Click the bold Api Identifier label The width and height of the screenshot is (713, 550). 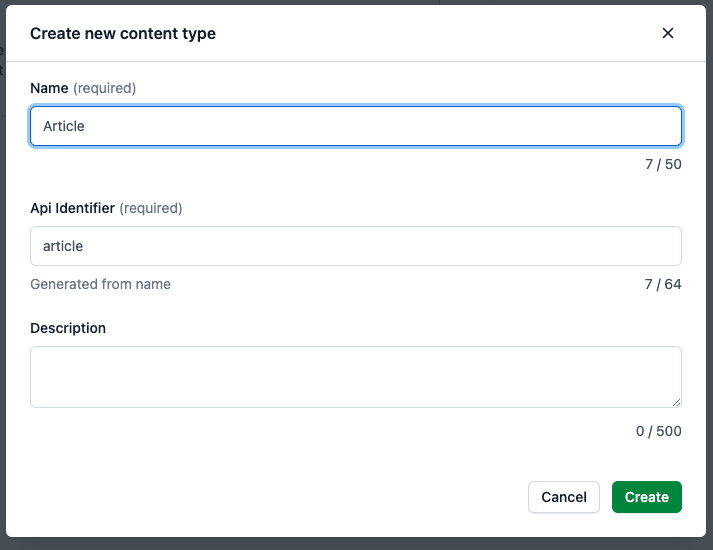coord(72,208)
